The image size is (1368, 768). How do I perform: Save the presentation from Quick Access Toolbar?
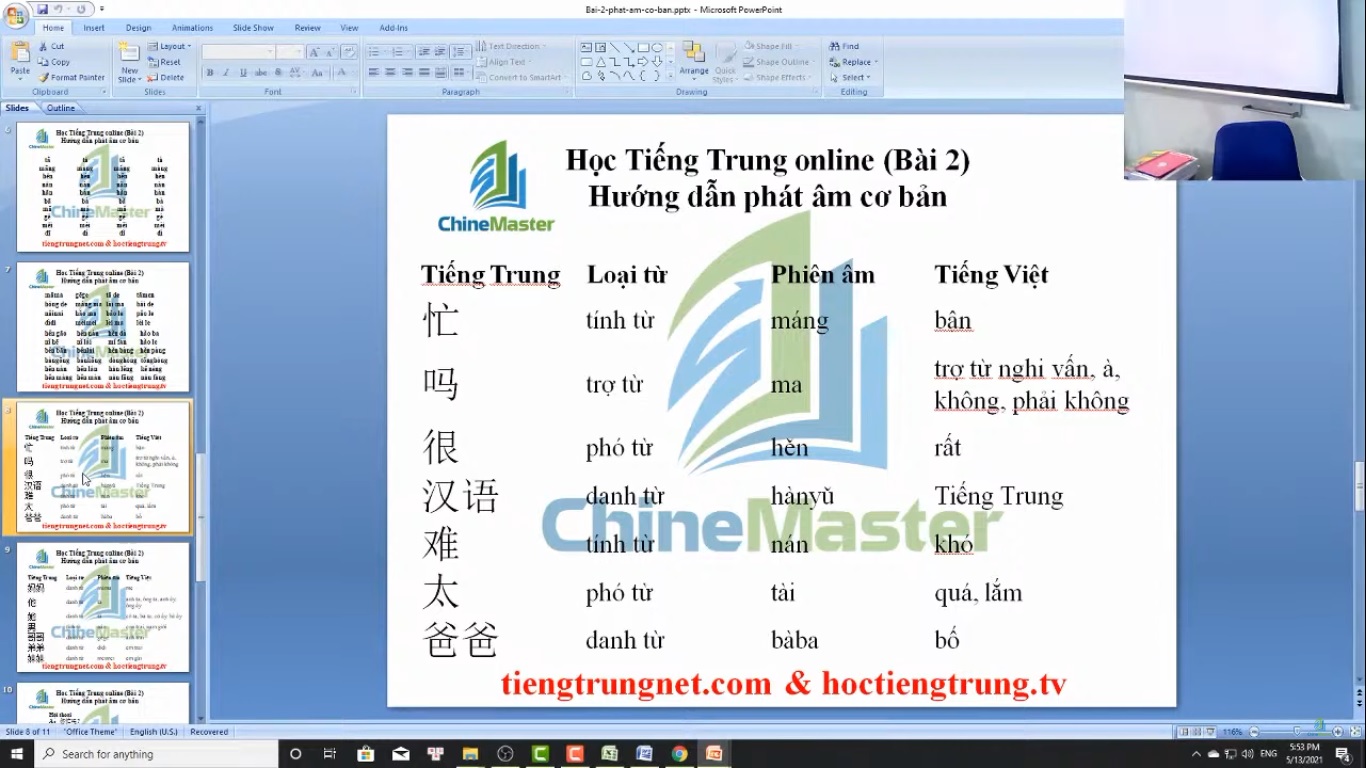(x=43, y=9)
